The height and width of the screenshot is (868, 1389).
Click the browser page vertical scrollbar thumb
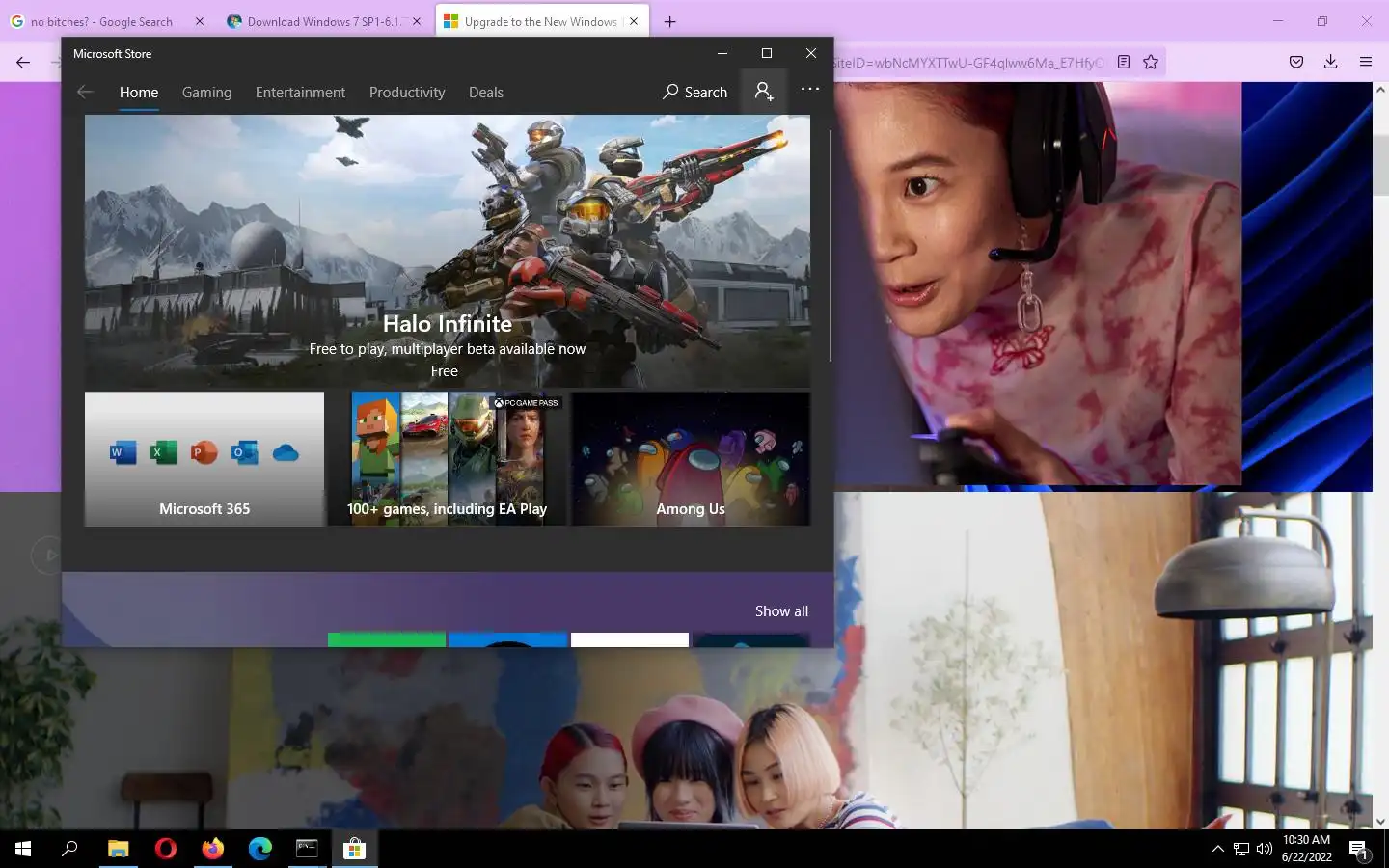click(x=1380, y=166)
